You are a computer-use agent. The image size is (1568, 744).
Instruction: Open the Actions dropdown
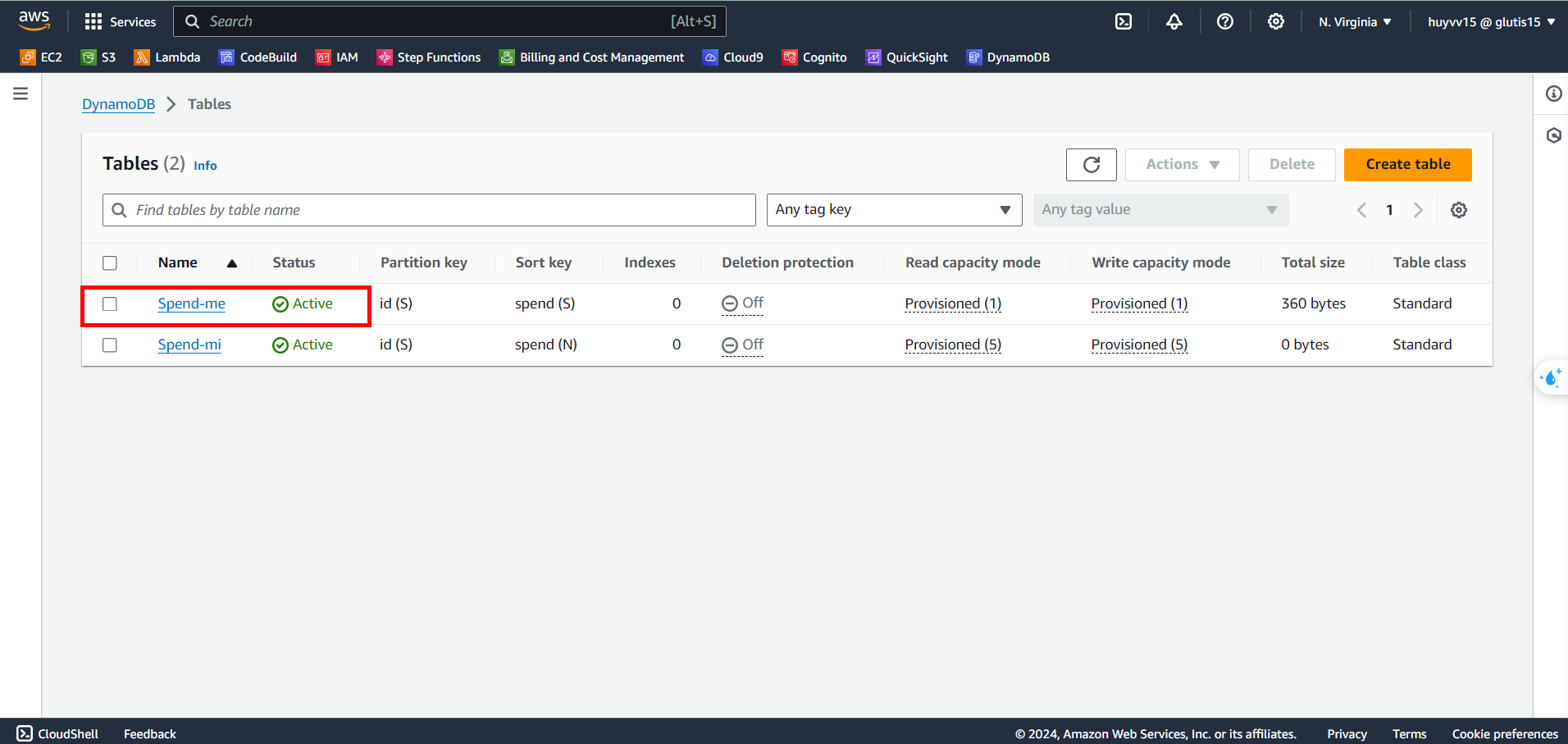click(1183, 165)
